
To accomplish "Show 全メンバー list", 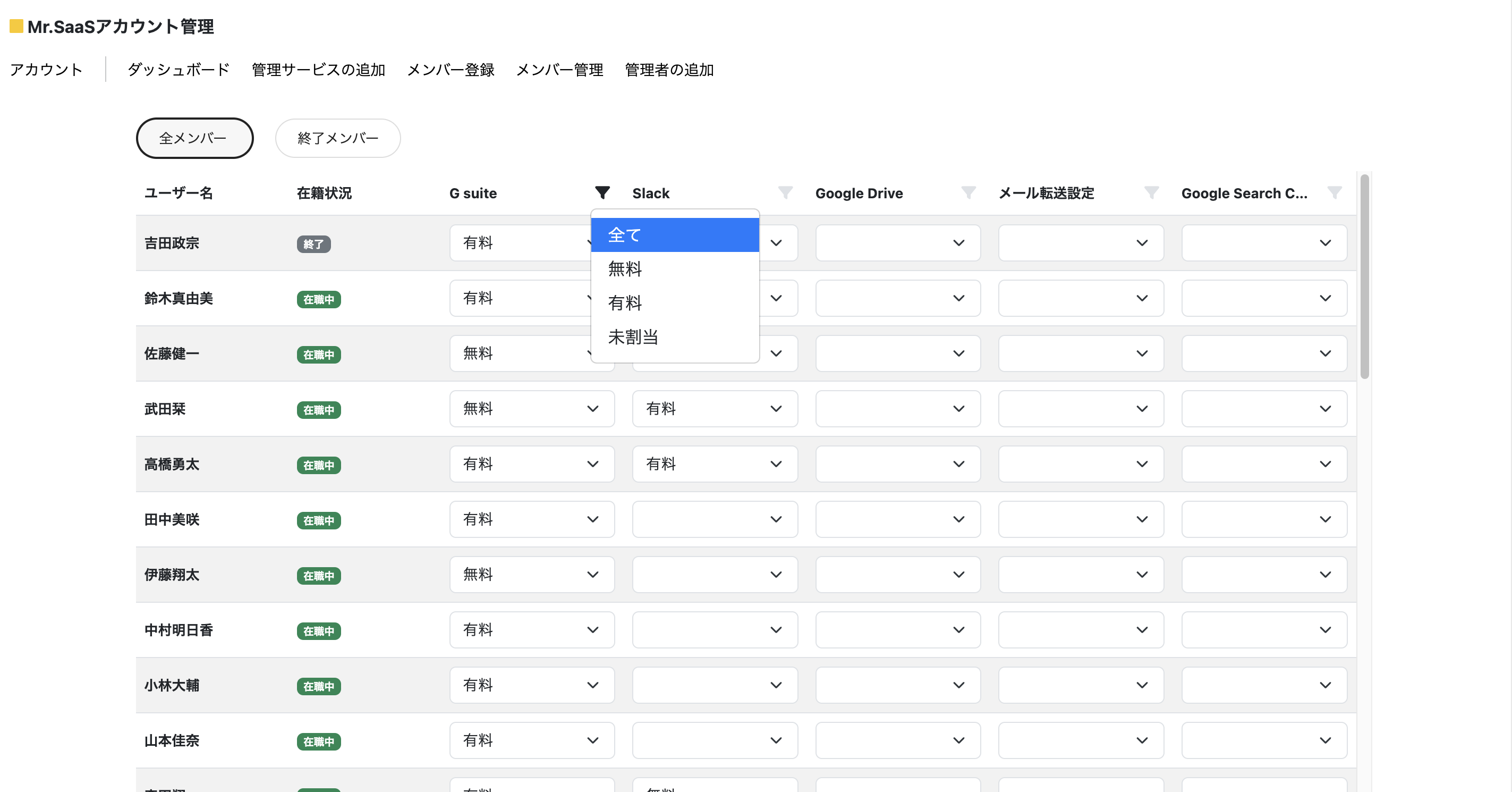I will (x=195, y=138).
